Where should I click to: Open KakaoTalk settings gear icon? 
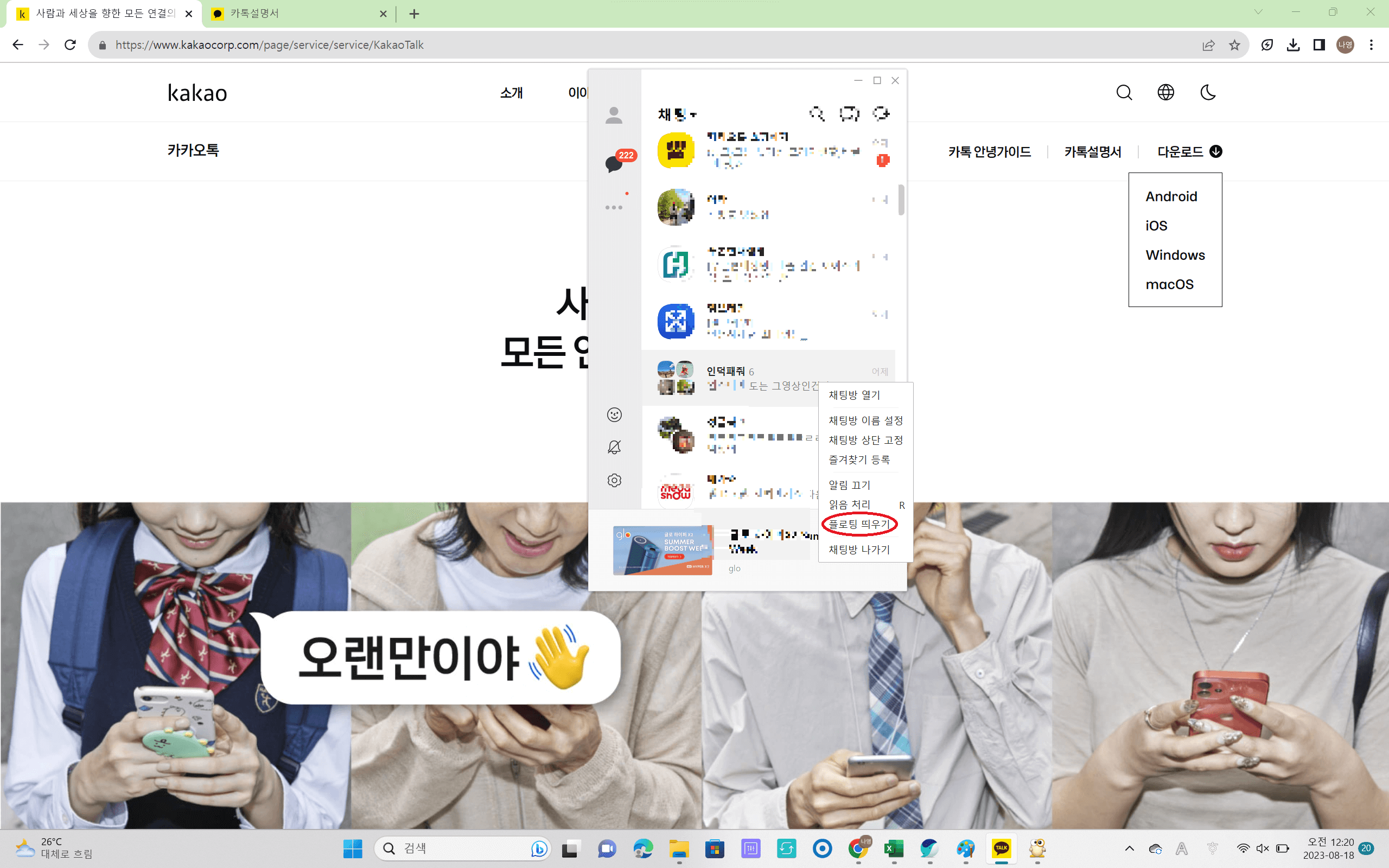coord(614,480)
